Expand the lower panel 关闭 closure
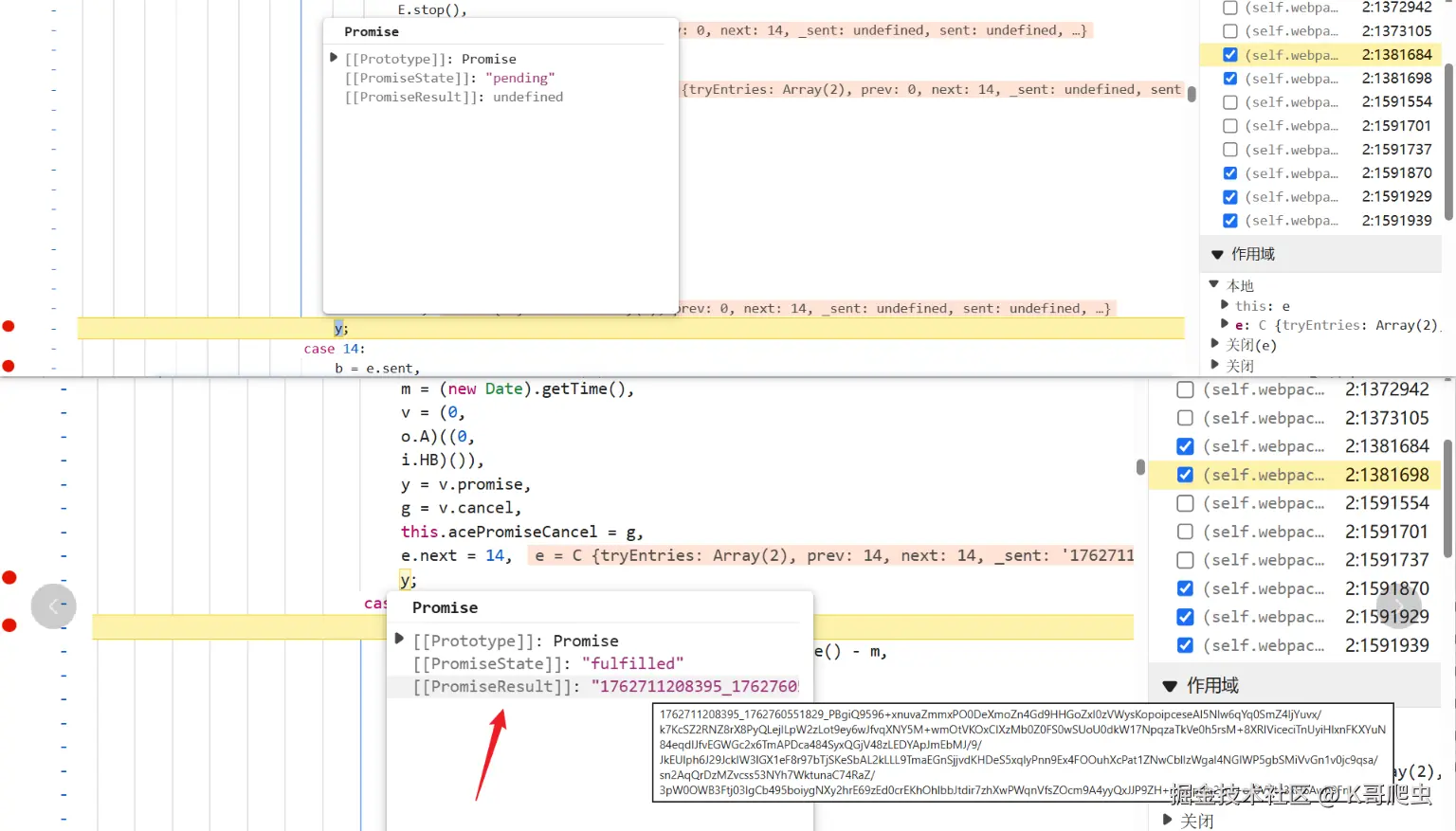The width and height of the screenshot is (1456, 831). (x=1168, y=820)
